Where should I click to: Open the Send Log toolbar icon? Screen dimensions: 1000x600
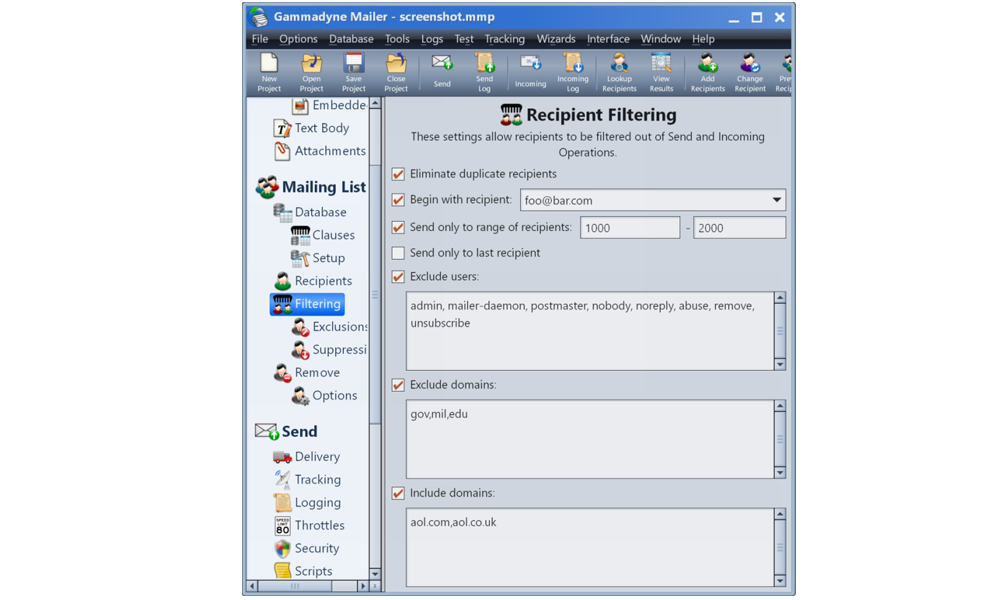[484, 72]
